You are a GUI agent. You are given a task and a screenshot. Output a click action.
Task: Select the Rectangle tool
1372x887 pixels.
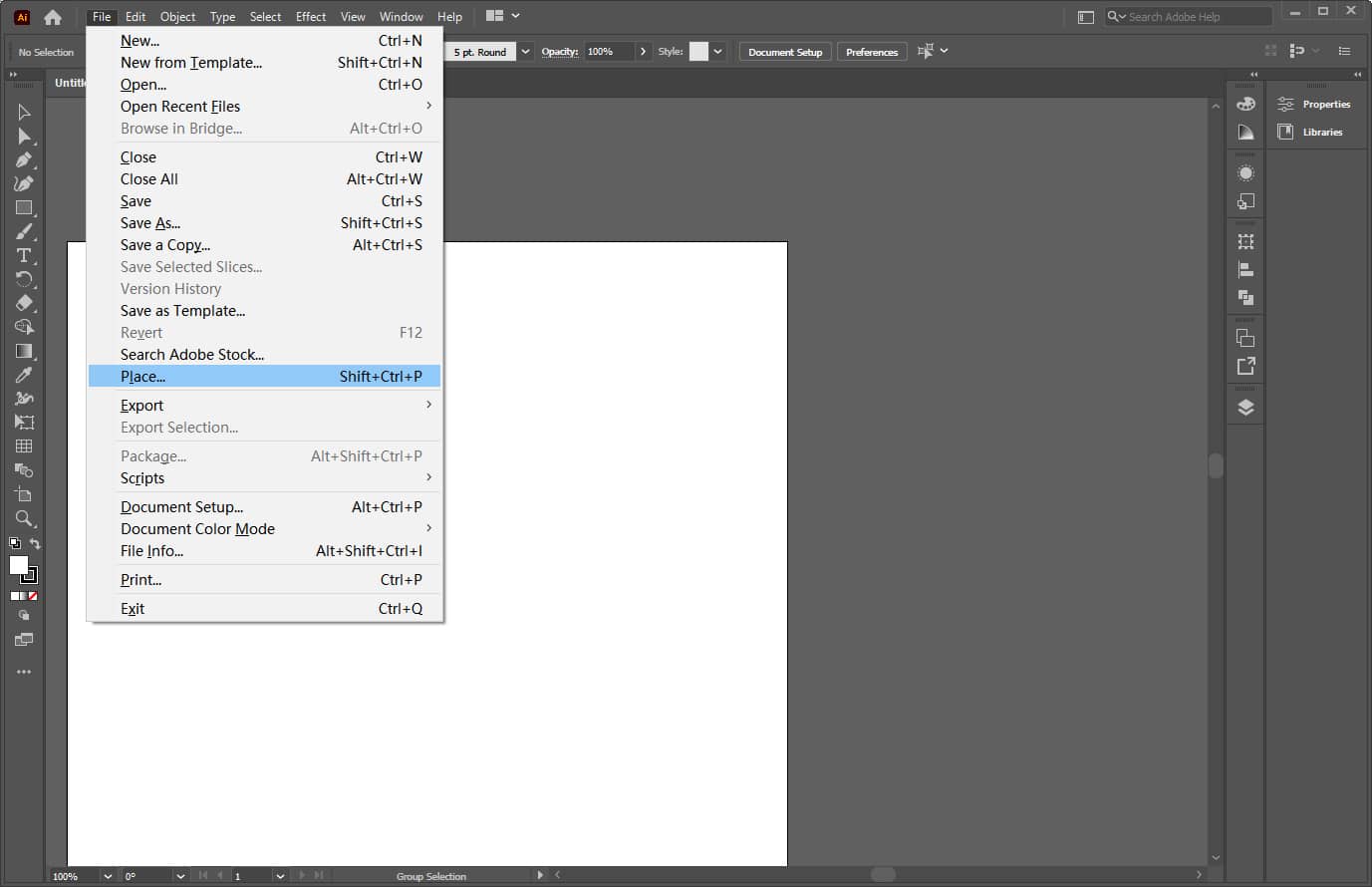(x=24, y=207)
